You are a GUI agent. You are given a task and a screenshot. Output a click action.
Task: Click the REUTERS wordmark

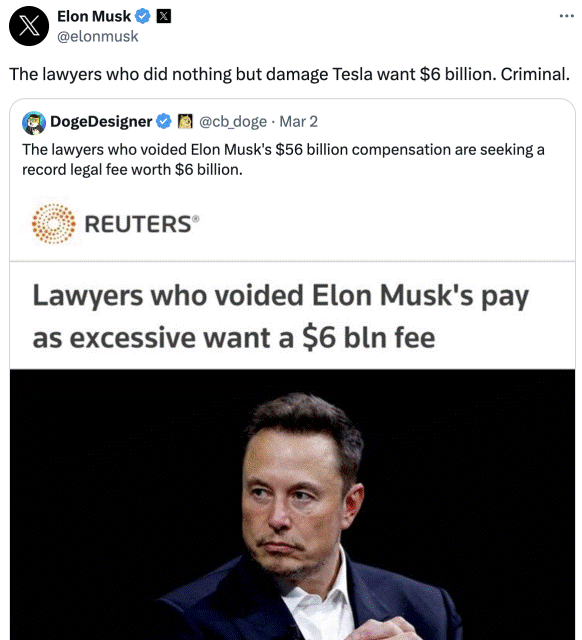[x=142, y=224]
